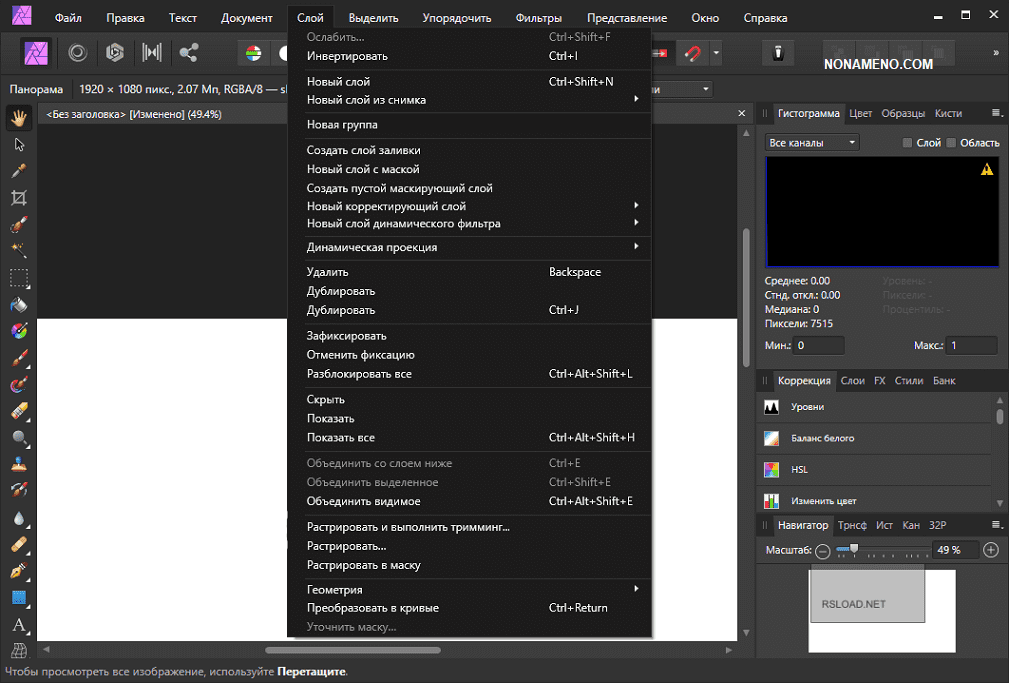The height and width of the screenshot is (683, 1009).
Task: Click the yellow histogram warning icon
Action: click(987, 170)
